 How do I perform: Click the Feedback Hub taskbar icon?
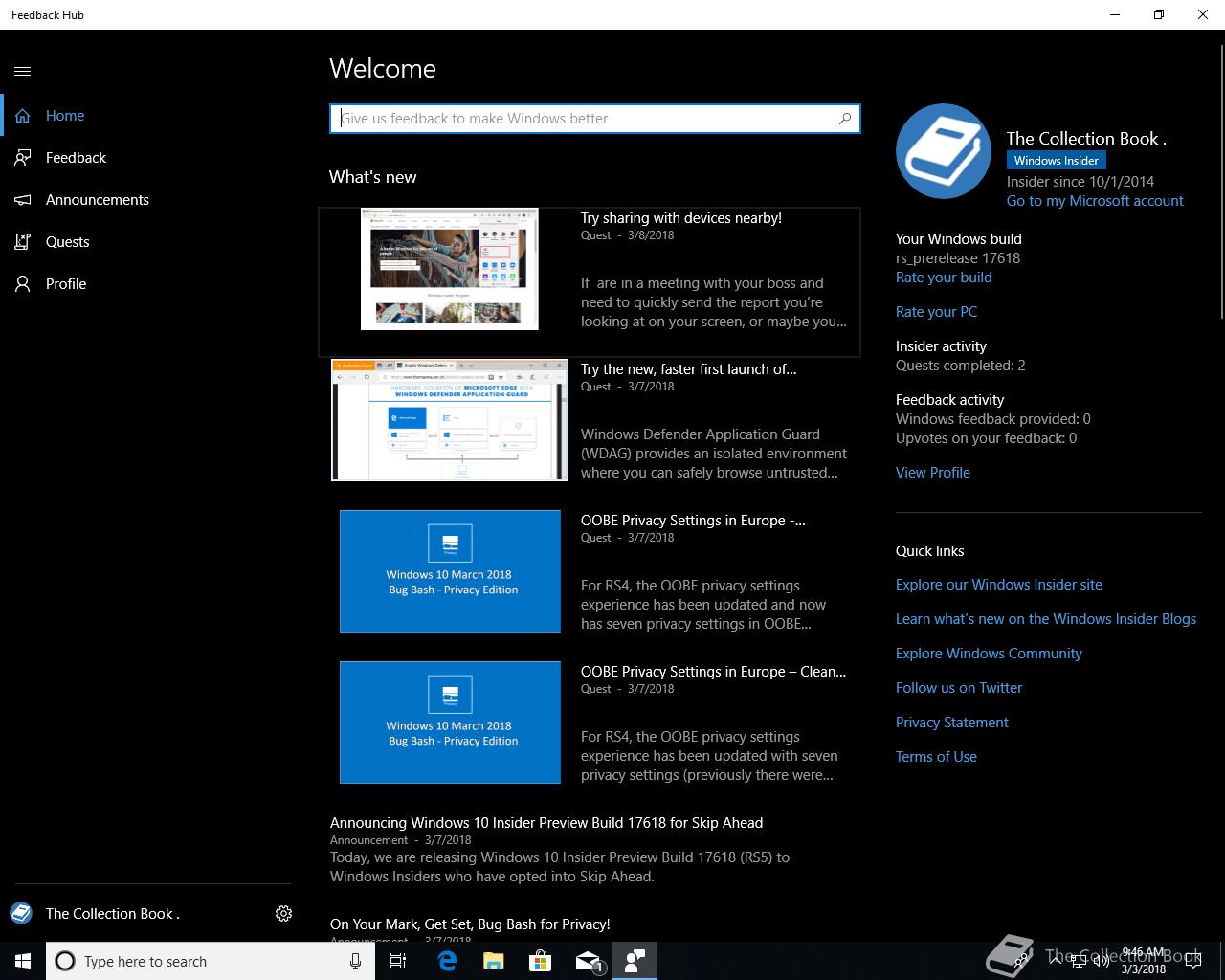coord(634,961)
